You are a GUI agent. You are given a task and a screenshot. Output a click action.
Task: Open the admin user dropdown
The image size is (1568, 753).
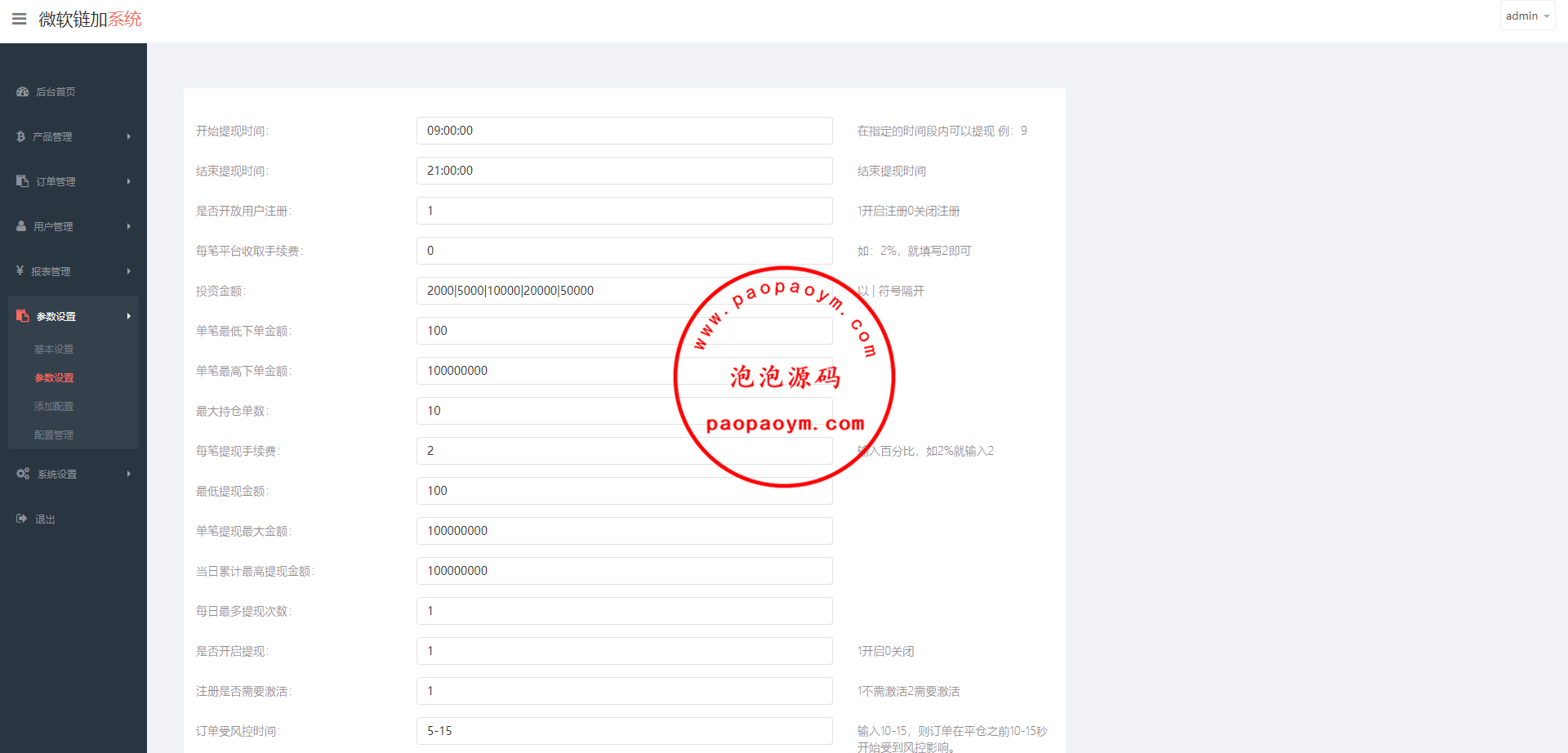1526,16
